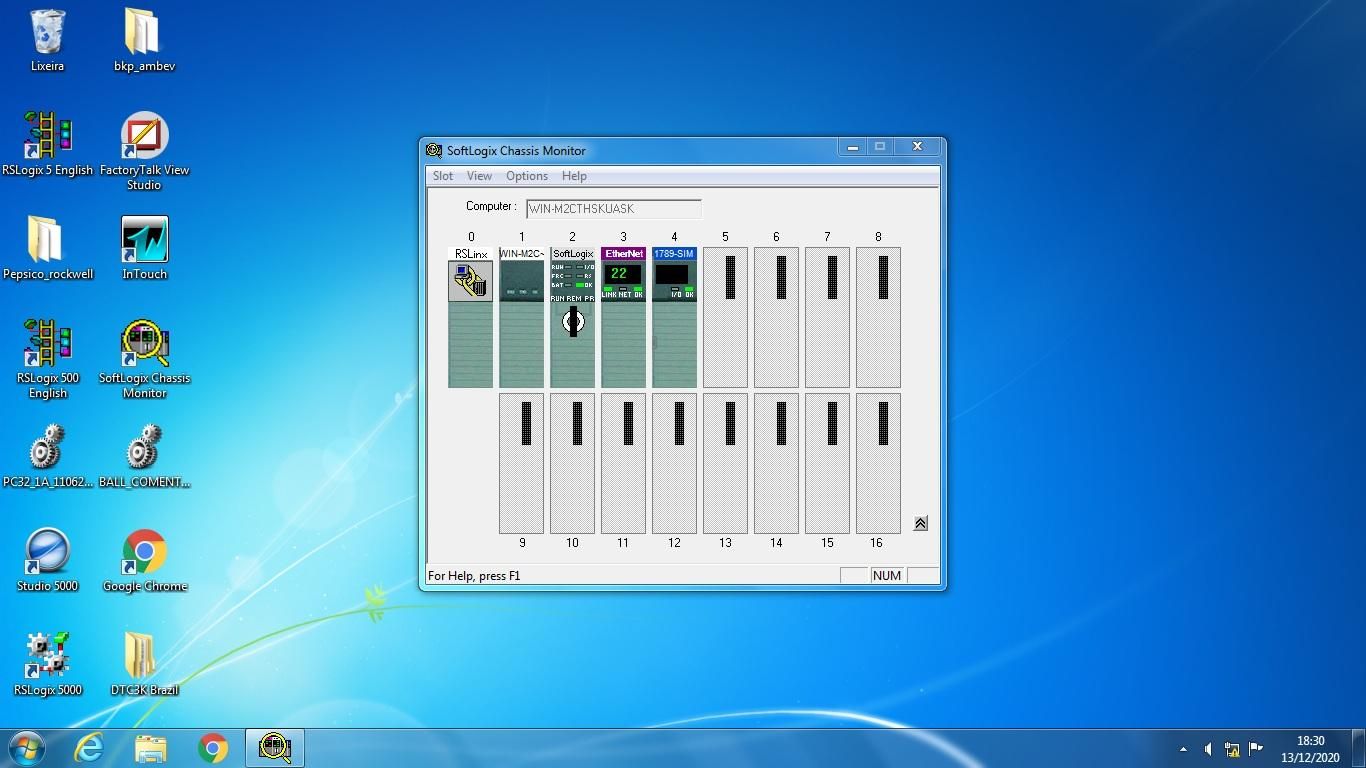Image resolution: width=1366 pixels, height=768 pixels.
Task: Show hidden system tray icons
Action: coord(1183,749)
